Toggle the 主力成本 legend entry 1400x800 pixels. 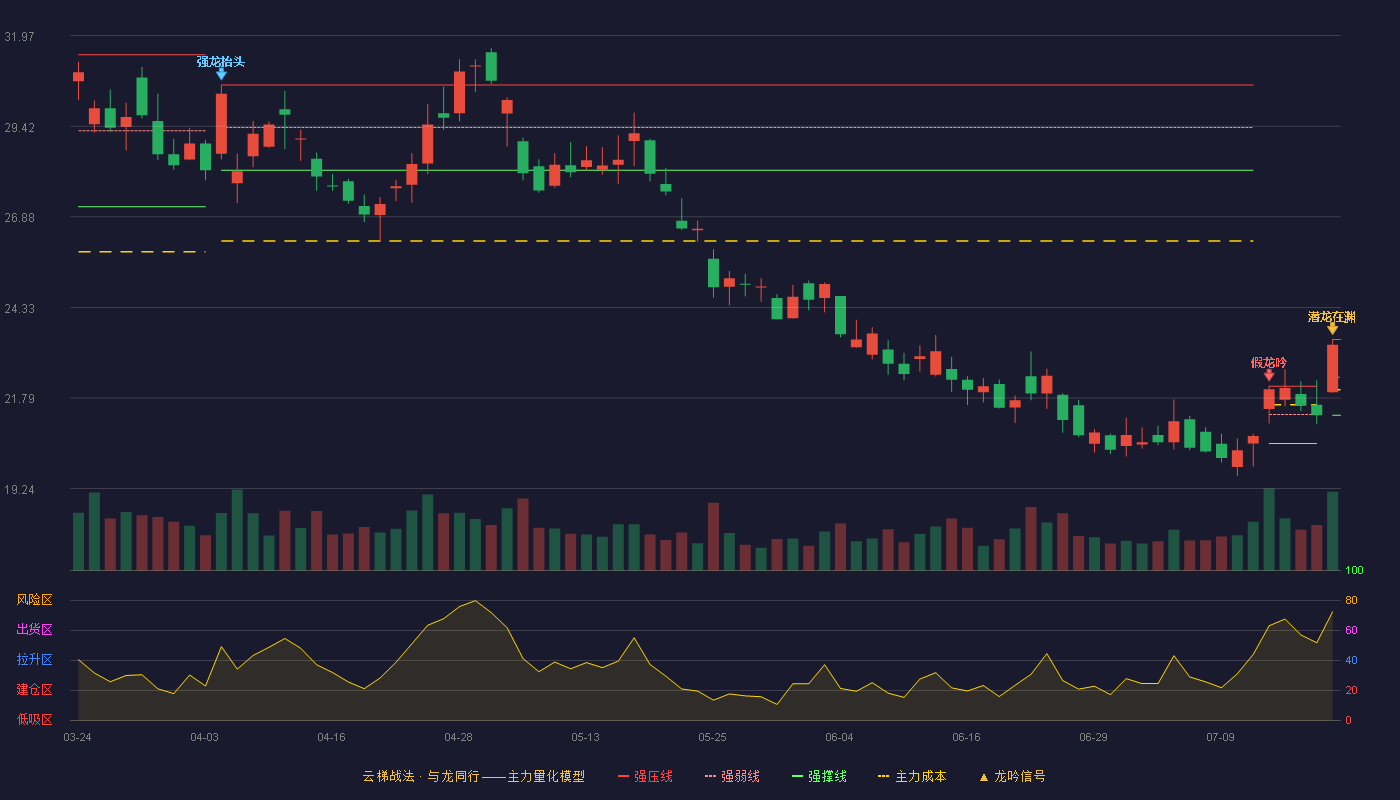coord(912,776)
